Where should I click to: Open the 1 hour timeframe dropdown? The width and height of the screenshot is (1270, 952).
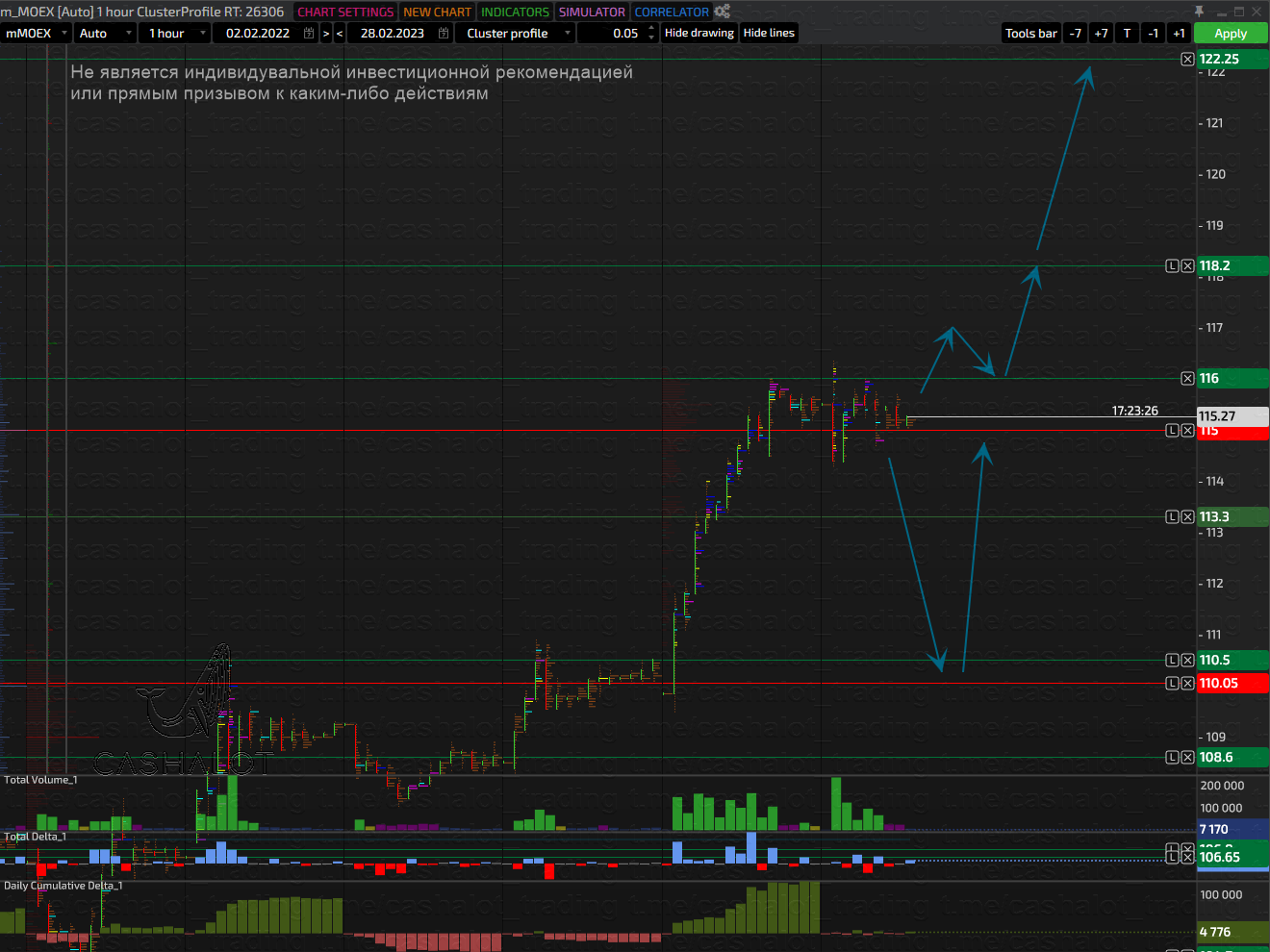(174, 33)
